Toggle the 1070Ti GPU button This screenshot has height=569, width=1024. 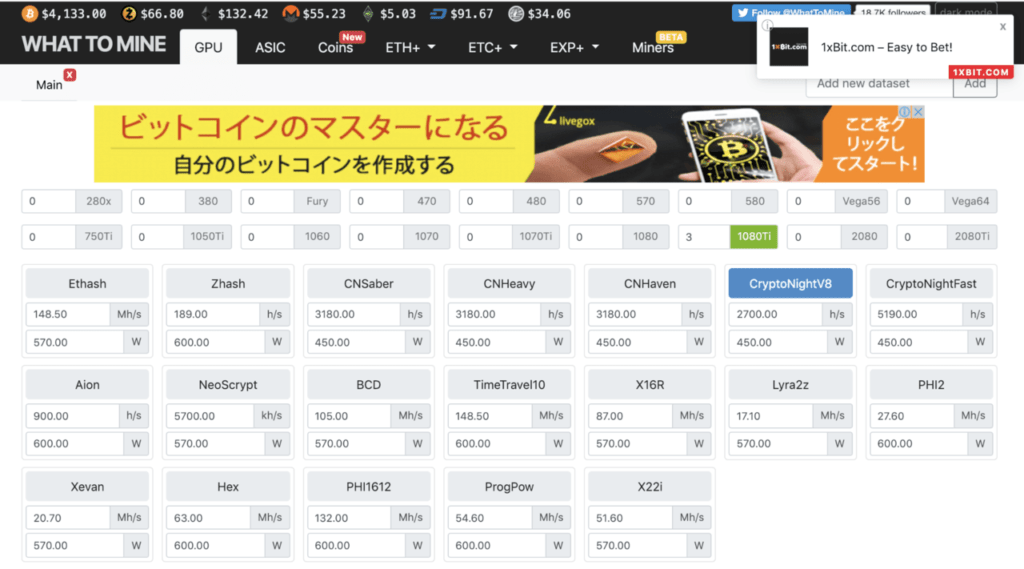(x=536, y=236)
